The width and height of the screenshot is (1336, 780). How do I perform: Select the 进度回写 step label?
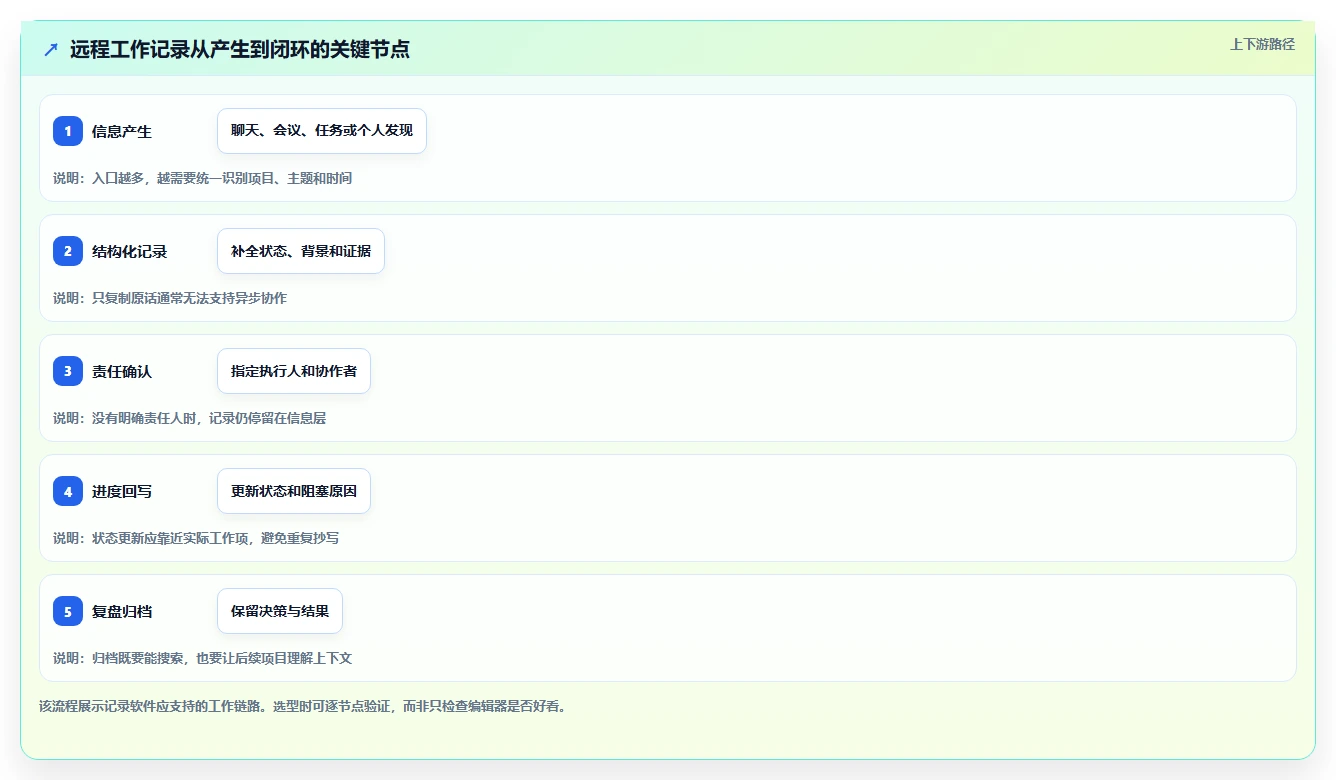[122, 491]
